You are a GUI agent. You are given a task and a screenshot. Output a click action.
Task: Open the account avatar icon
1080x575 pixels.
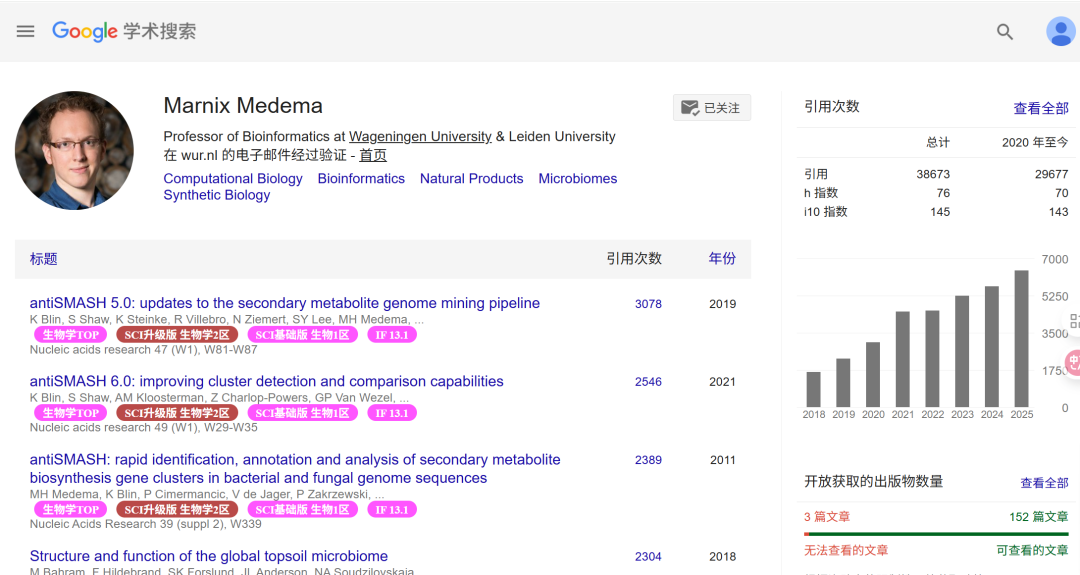[1060, 32]
